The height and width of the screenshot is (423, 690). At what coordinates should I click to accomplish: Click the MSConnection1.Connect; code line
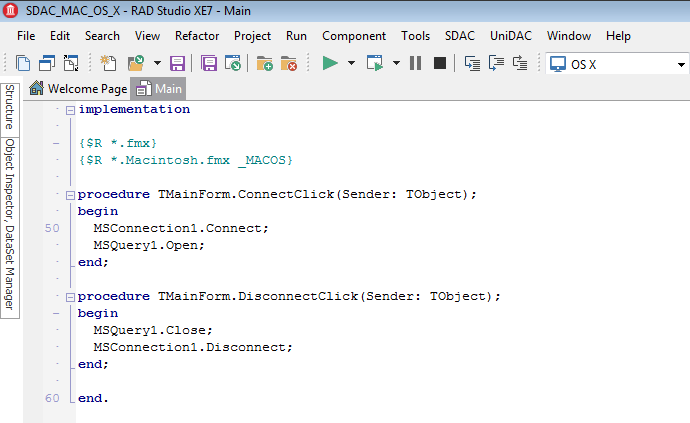(x=180, y=228)
